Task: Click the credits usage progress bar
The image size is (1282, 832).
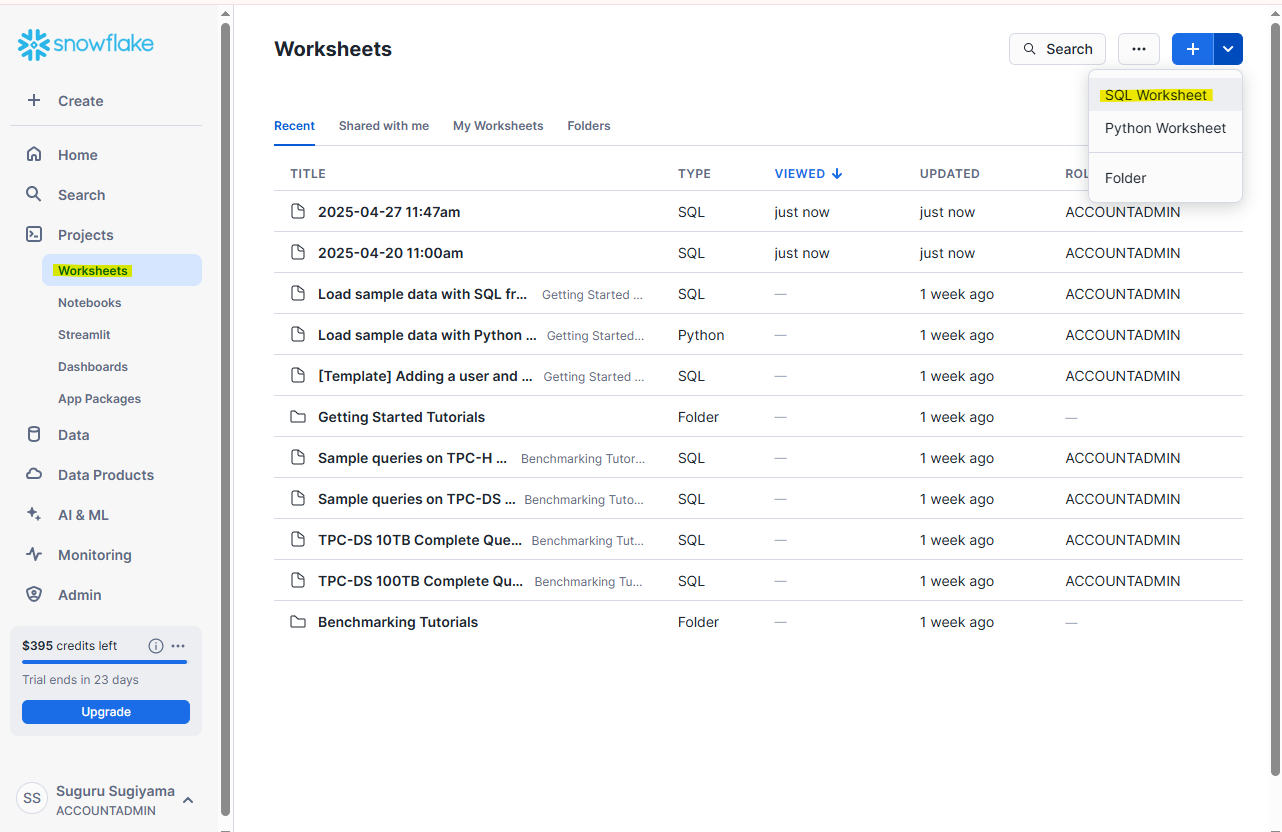Action: (105, 662)
